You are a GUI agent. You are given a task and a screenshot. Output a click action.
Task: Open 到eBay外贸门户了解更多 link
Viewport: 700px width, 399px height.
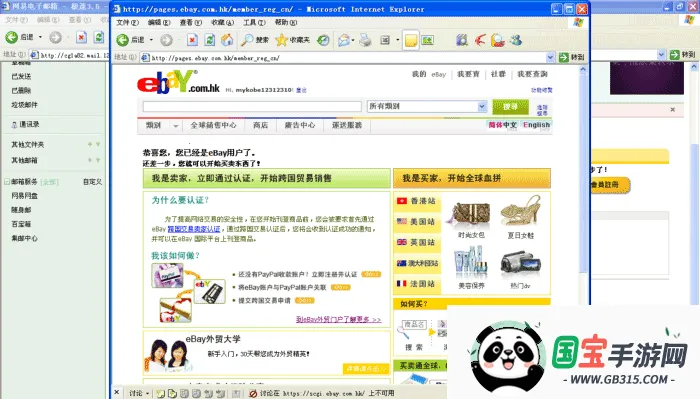click(338, 320)
